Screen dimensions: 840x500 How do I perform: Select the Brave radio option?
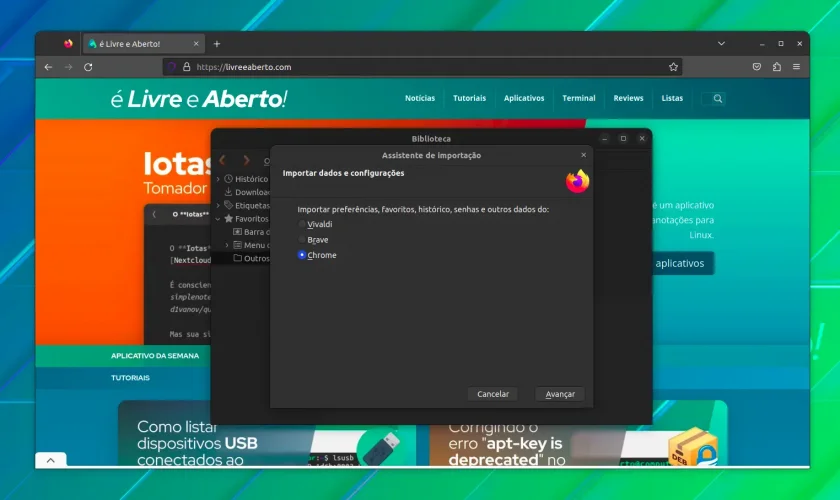[x=313, y=240]
